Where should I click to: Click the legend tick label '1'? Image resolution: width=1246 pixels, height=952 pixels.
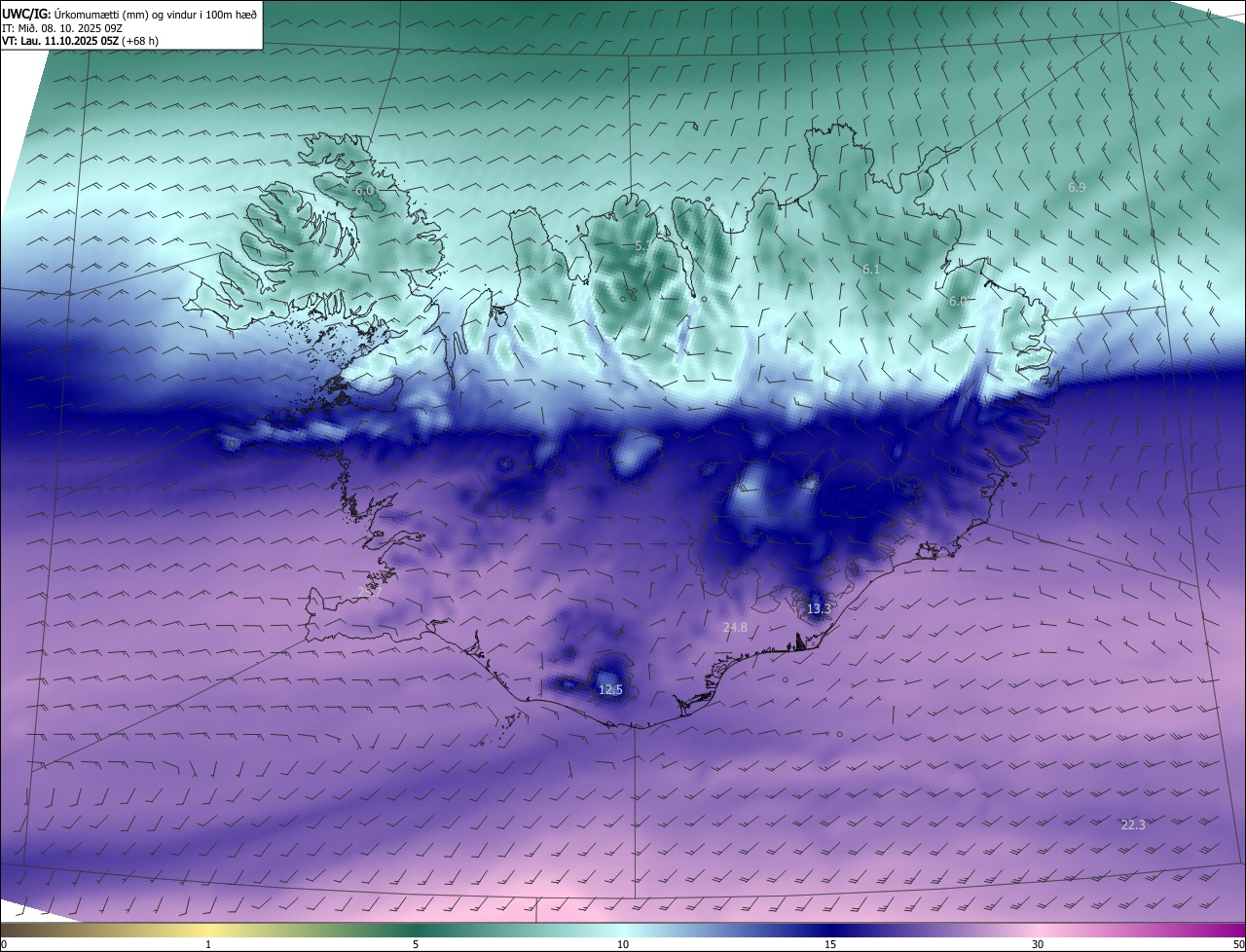tap(208, 944)
